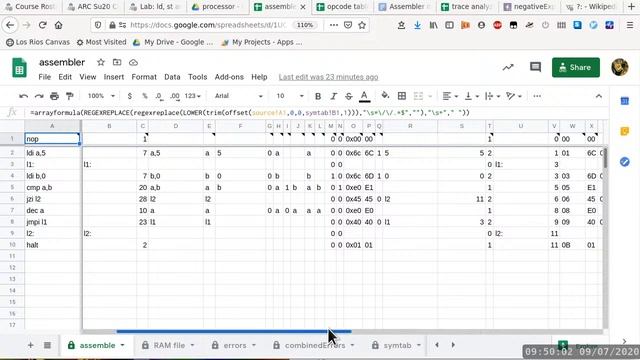Open comment history speech bubble icon
The width and height of the screenshot is (640, 360).
(x=535, y=67)
